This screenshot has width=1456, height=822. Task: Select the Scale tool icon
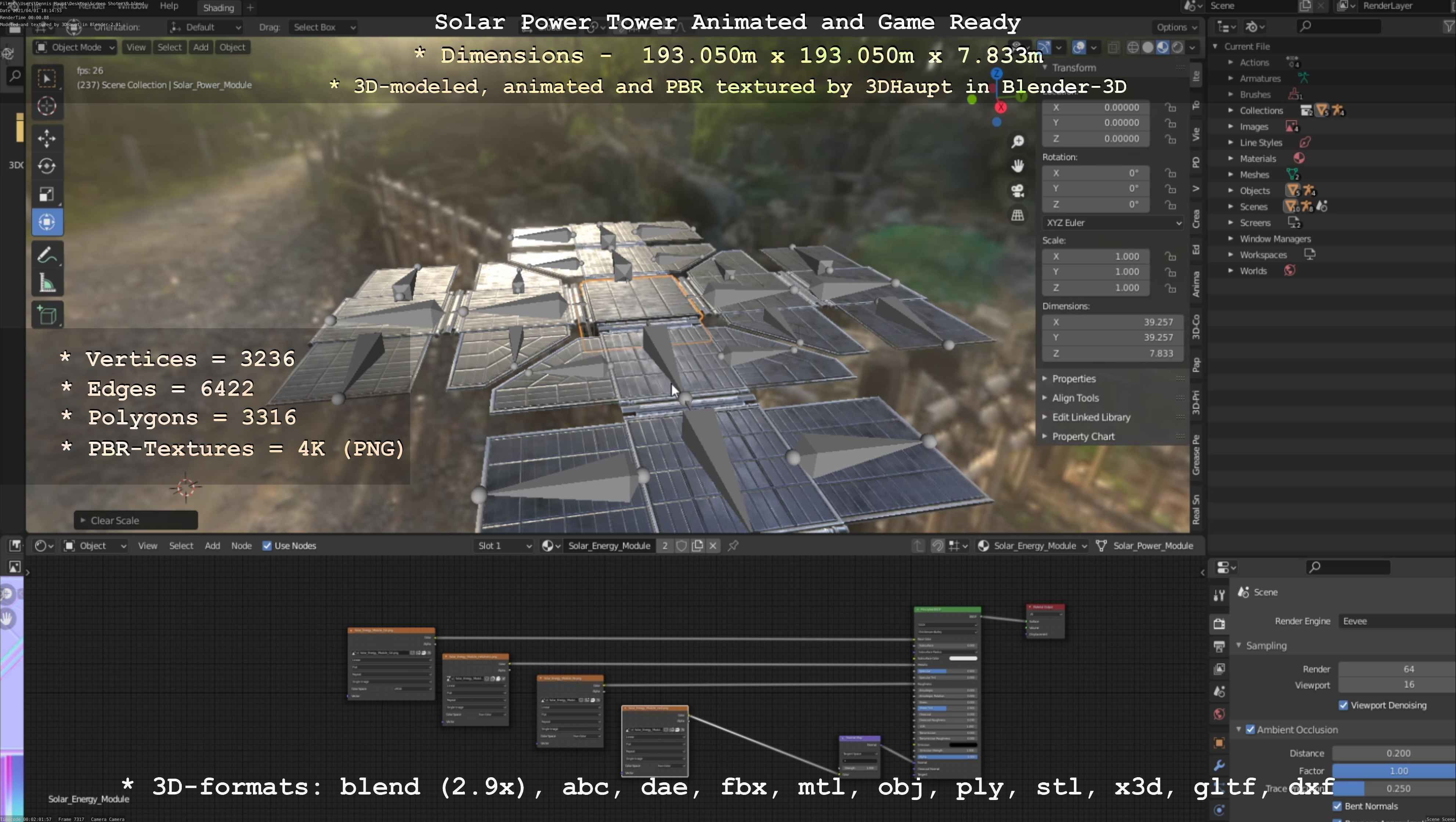(x=47, y=194)
